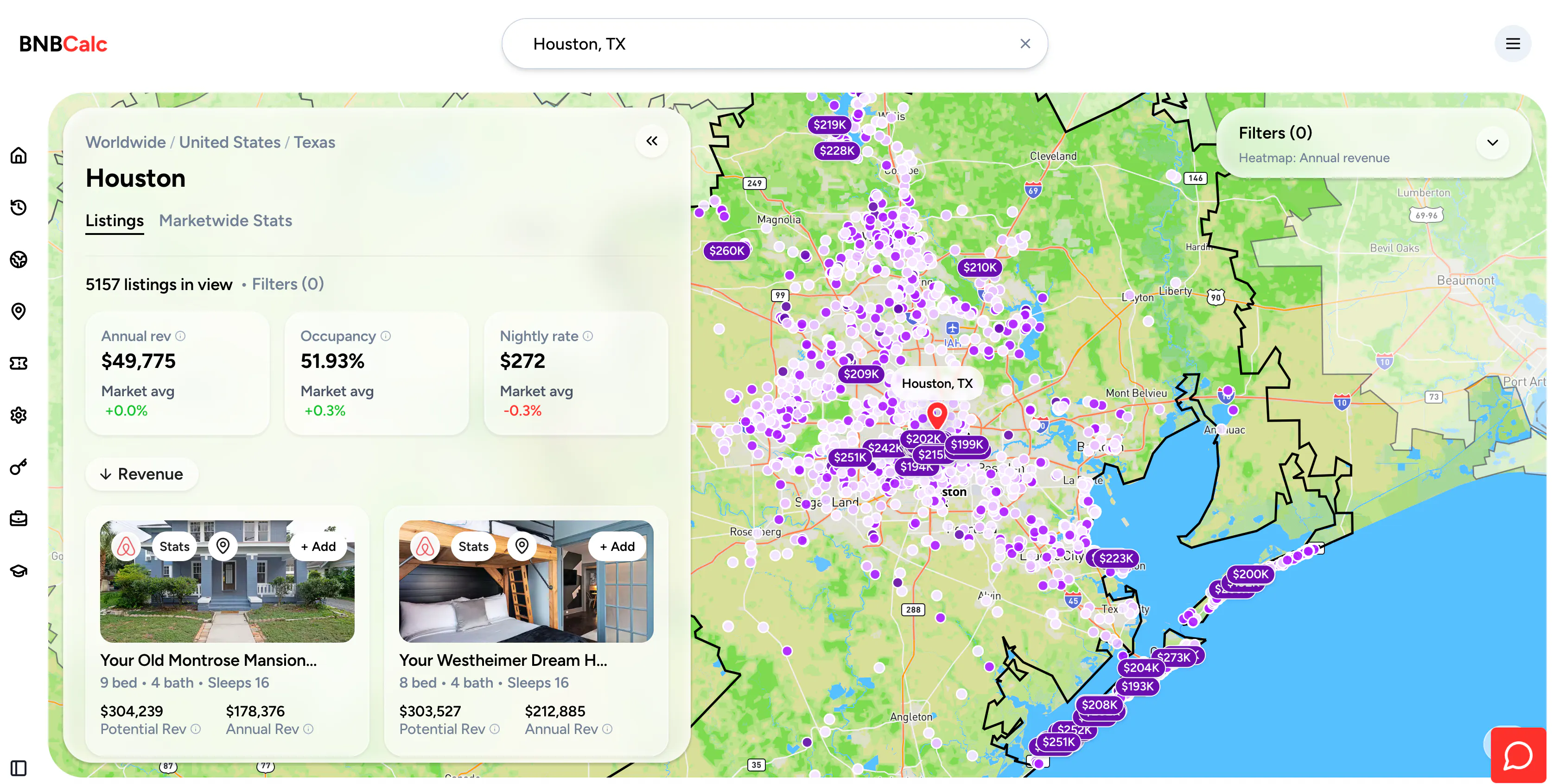This screenshot has height=784, width=1553.
Task: Open the Revenue sort dropdown
Action: (142, 474)
